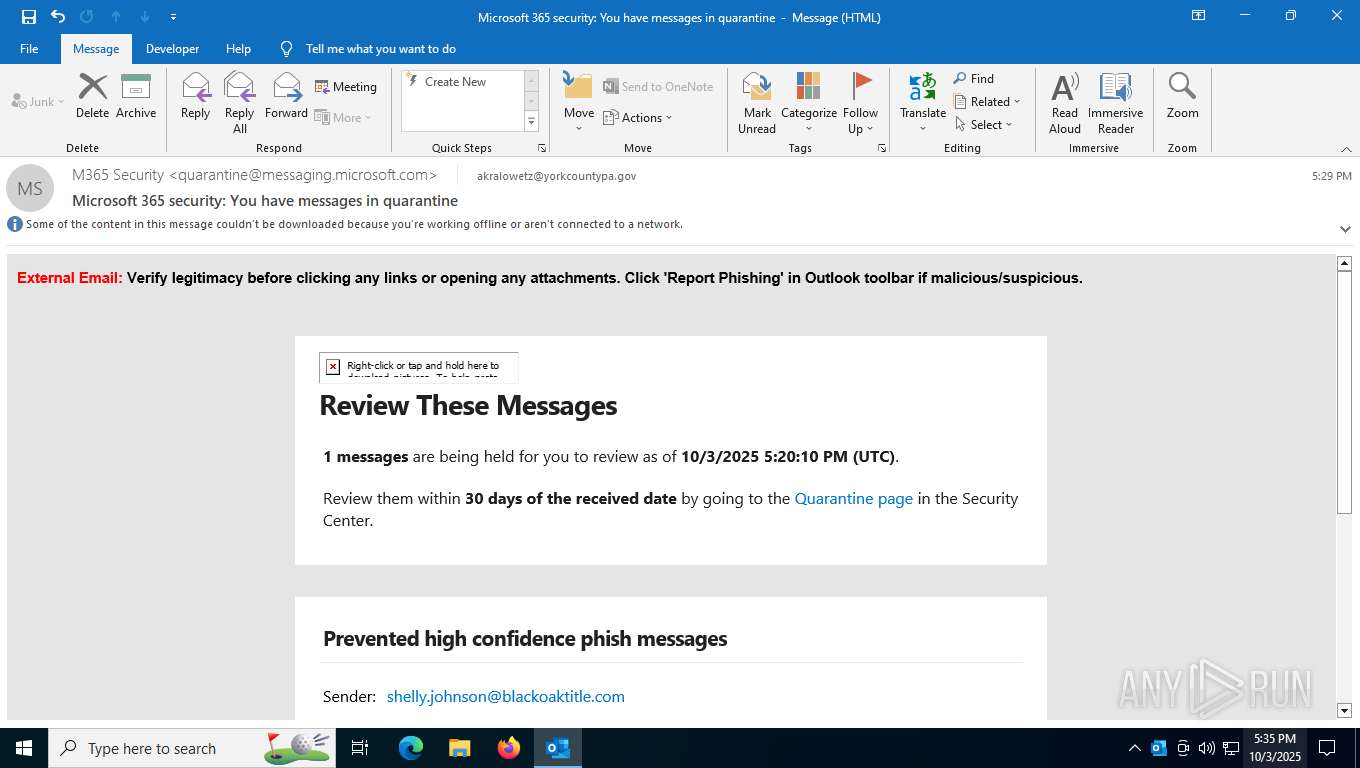Open the Select dropdown
Image resolution: width=1360 pixels, height=768 pixels.
[x=983, y=125]
